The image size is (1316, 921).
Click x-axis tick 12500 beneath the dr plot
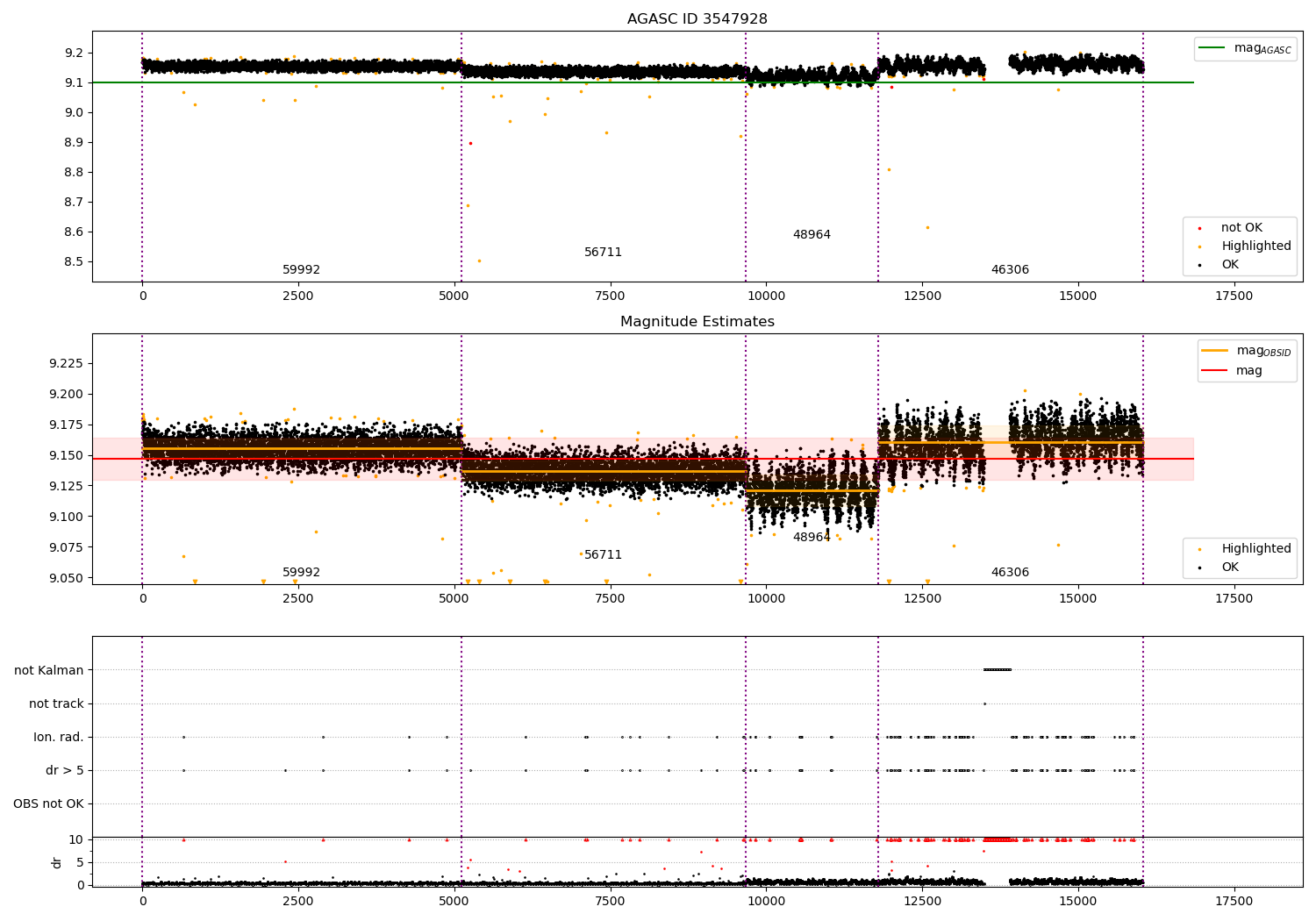(x=922, y=902)
